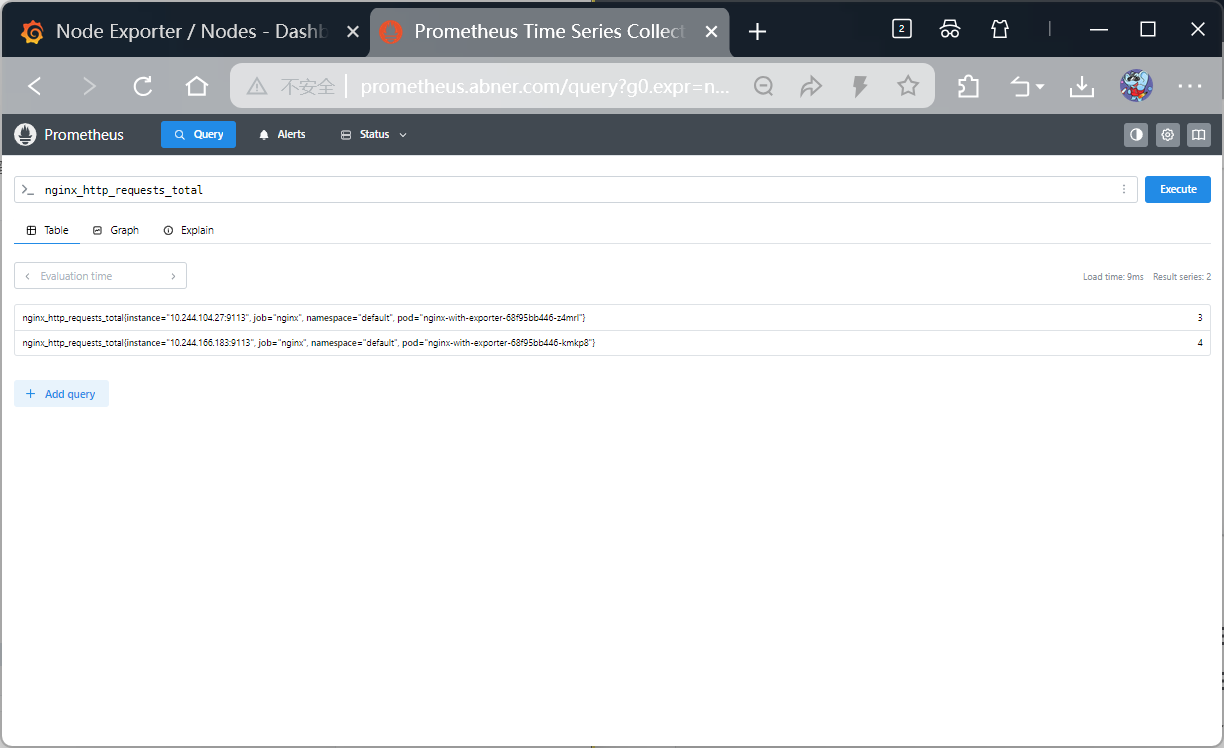Run the query with Execute

(1178, 189)
